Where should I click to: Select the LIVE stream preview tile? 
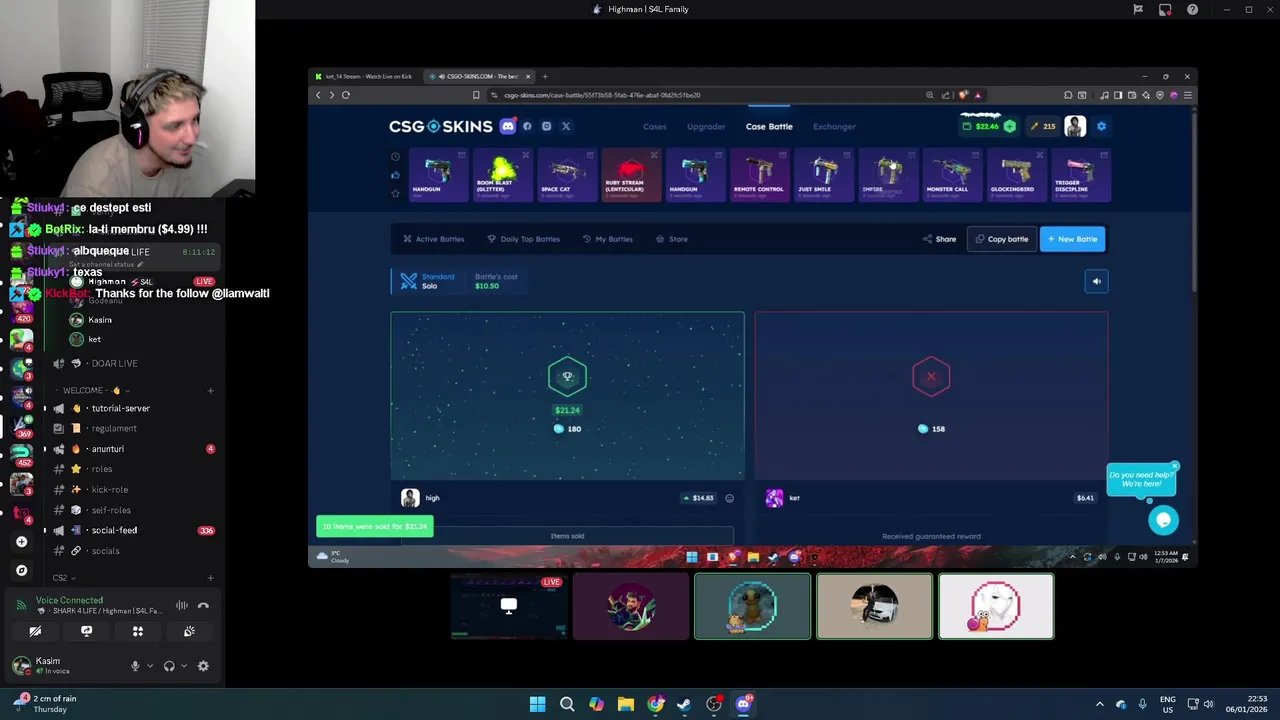click(508, 606)
